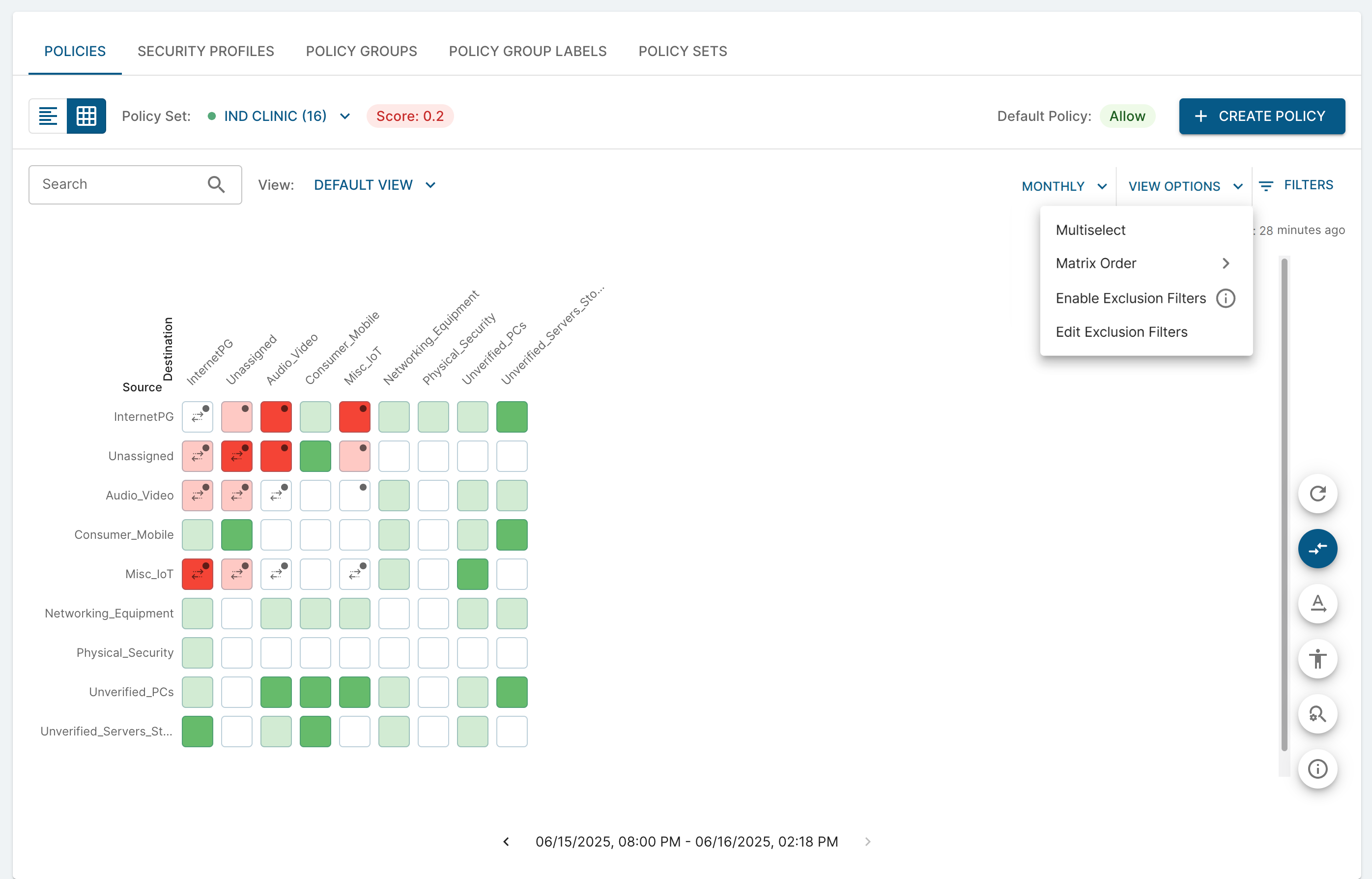This screenshot has width=1372, height=879.
Task: Open the accessibility figure floating button
Action: 1317,659
